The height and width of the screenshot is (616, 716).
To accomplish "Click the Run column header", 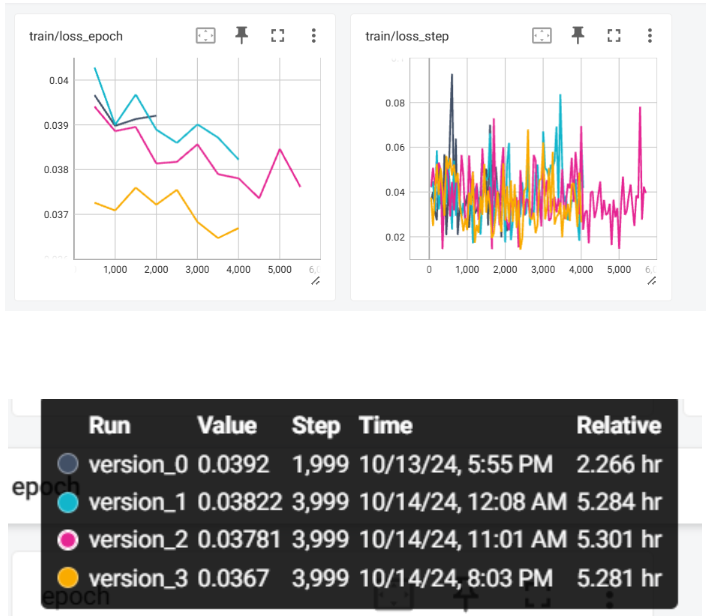I will pyautogui.click(x=110, y=426).
